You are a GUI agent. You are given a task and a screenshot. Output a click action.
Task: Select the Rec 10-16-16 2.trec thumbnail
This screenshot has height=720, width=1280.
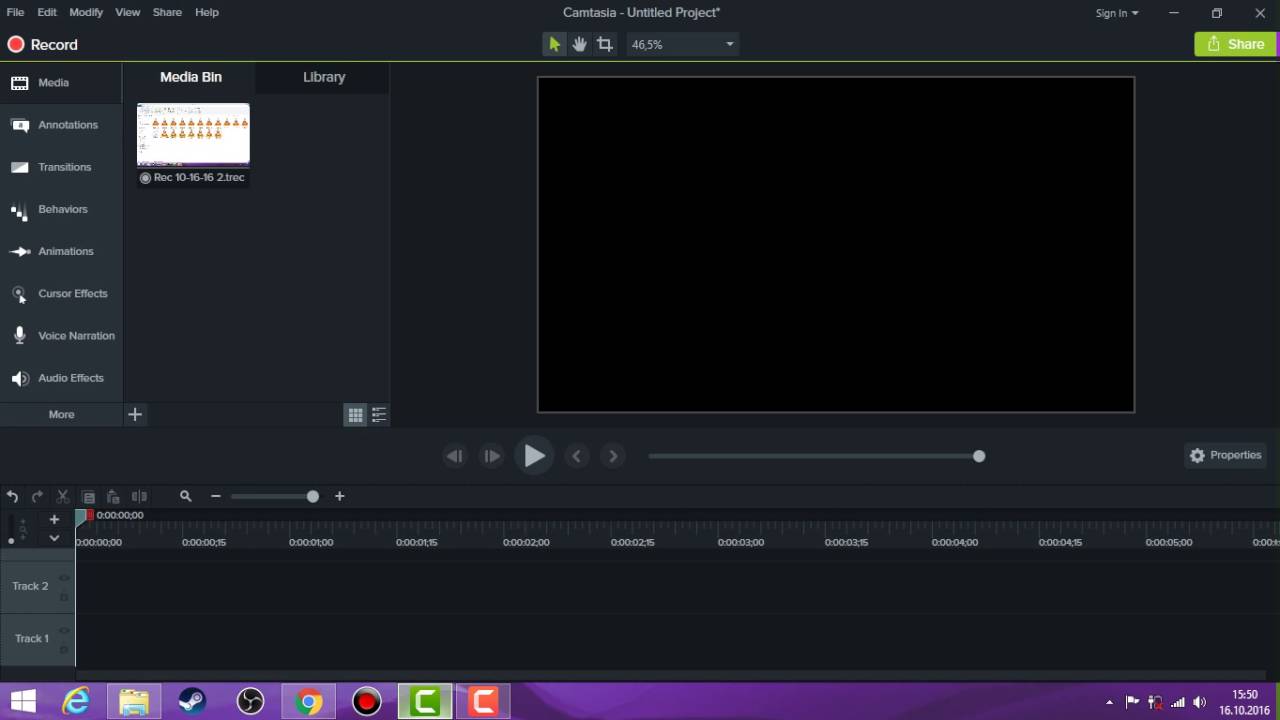[x=193, y=134]
